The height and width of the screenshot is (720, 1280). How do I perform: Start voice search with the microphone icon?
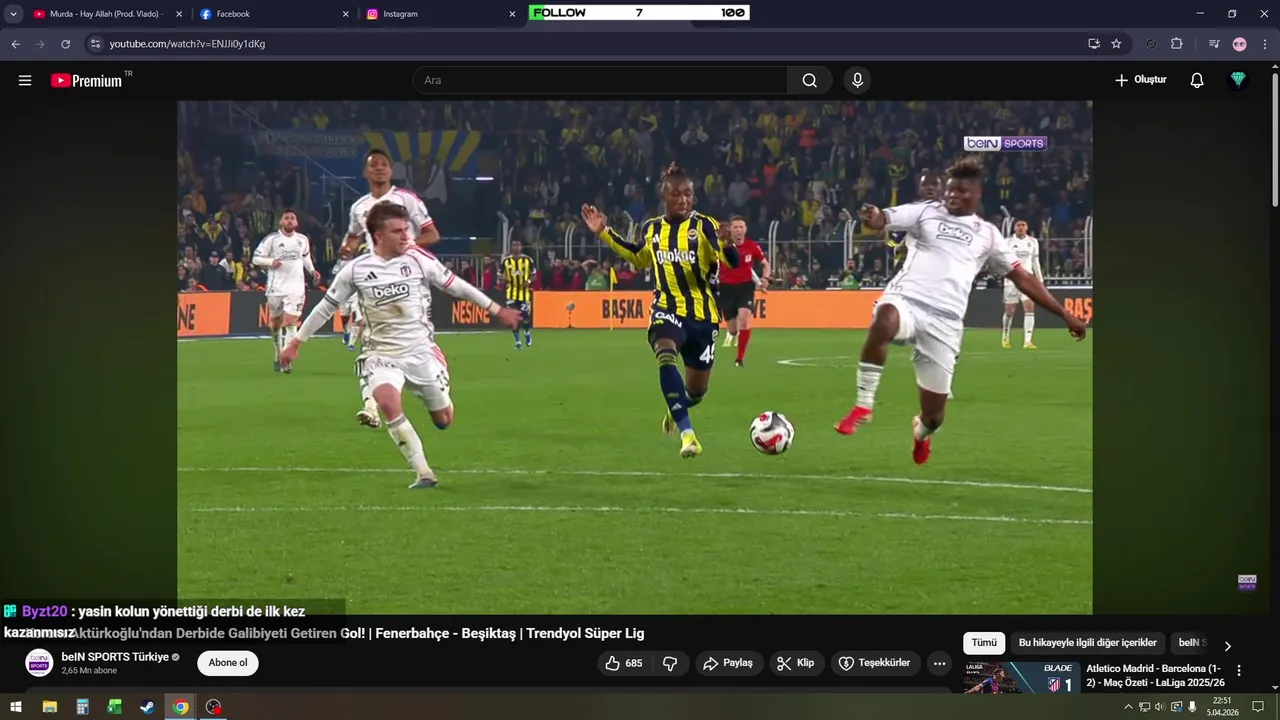click(x=857, y=80)
